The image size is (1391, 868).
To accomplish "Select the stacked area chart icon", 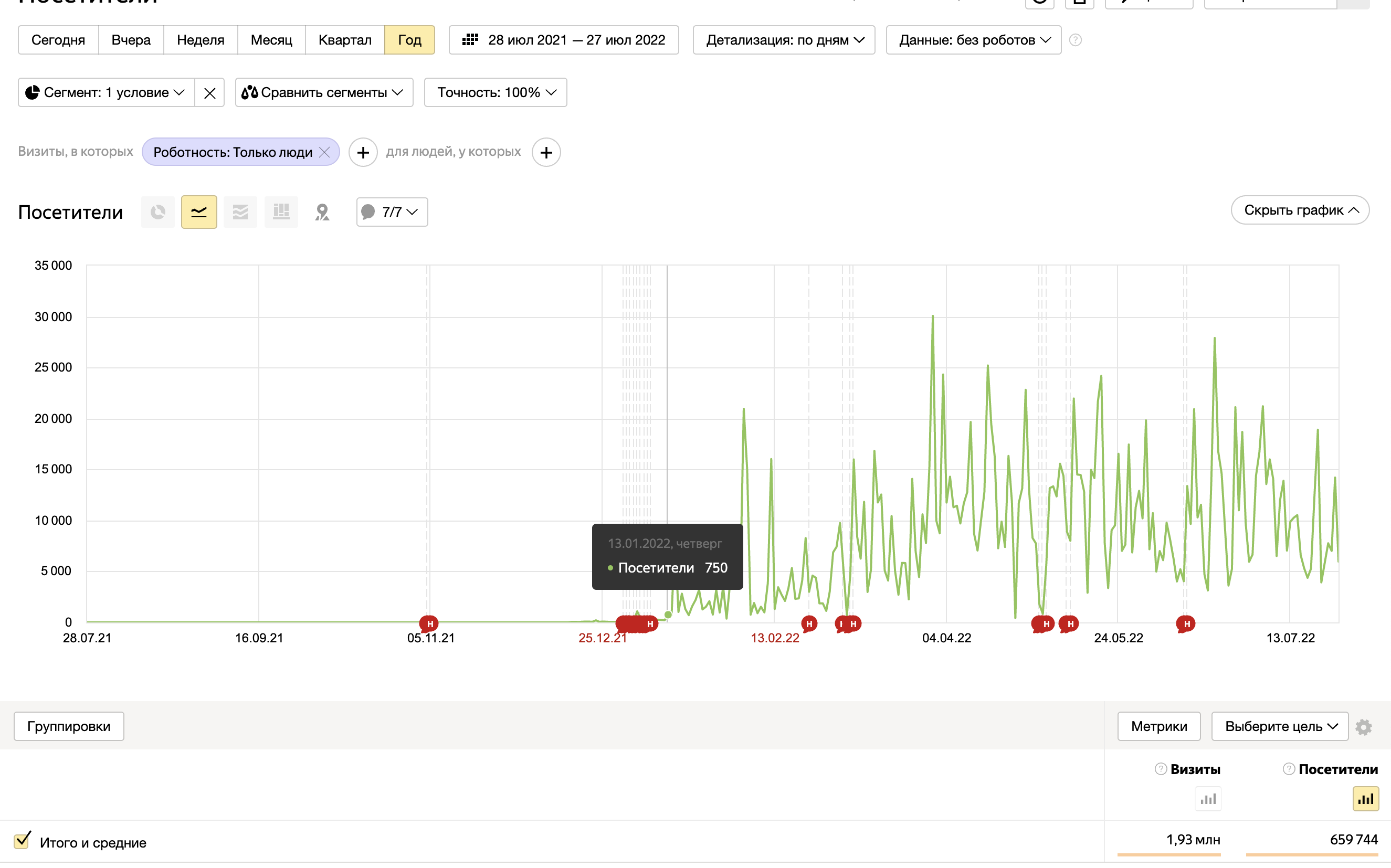I will tap(240, 212).
